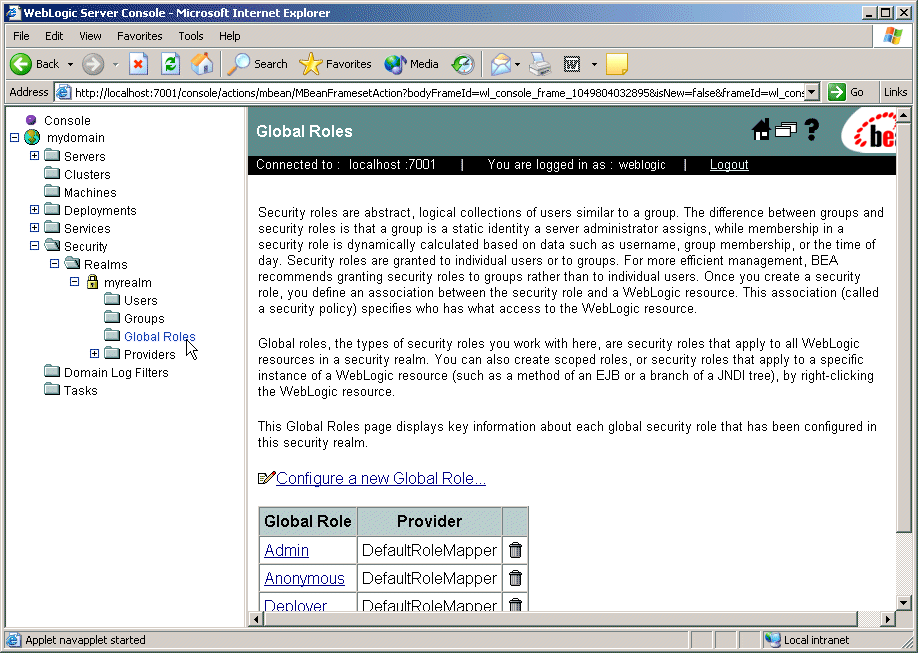Viewport: 918px width, 653px height.
Task: Open the Back button history dropdown arrow
Action: pyautogui.click(x=70, y=64)
